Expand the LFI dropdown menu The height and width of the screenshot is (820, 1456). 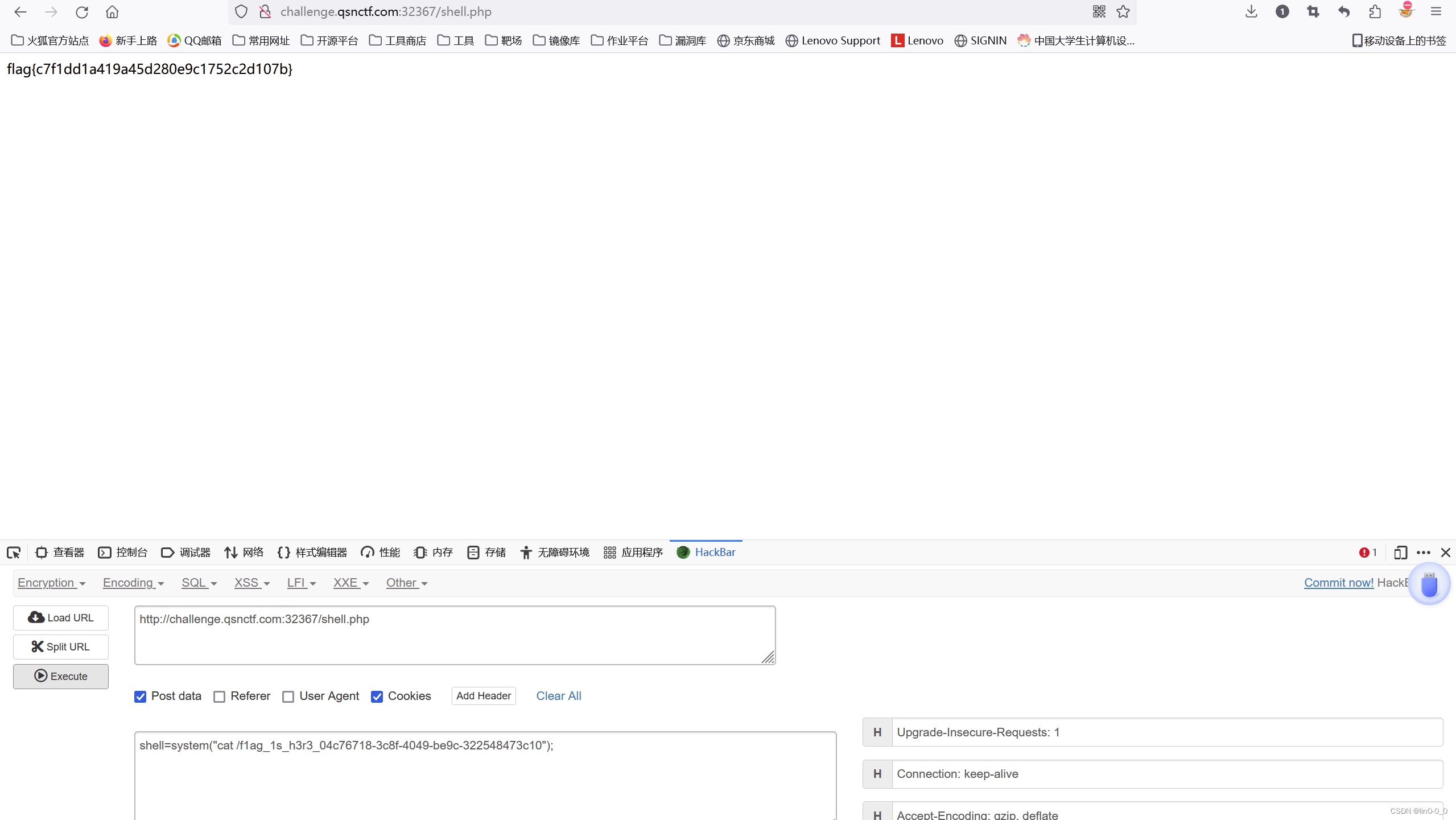pyautogui.click(x=301, y=583)
